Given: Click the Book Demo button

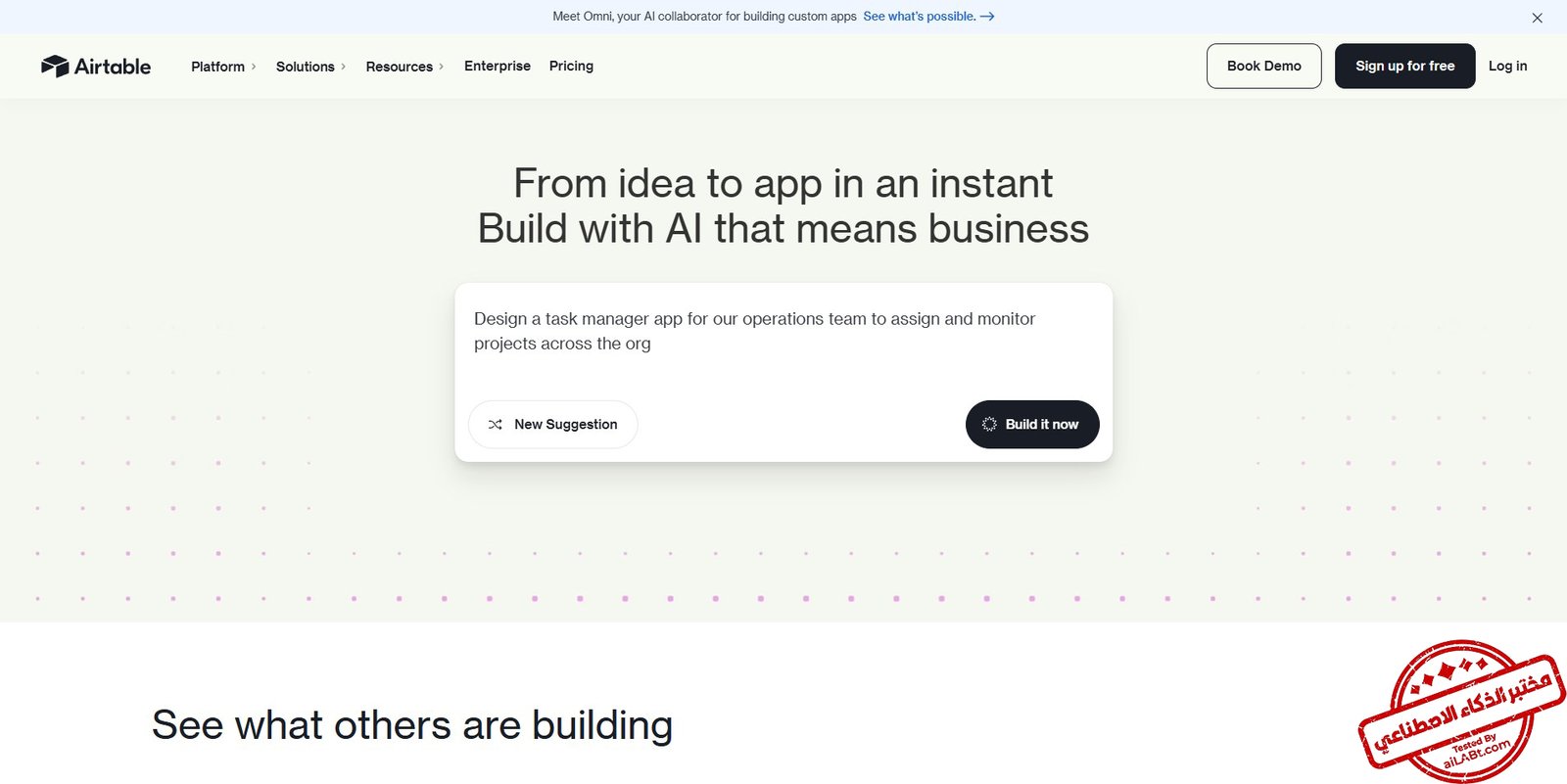Looking at the screenshot, I should coord(1263,66).
